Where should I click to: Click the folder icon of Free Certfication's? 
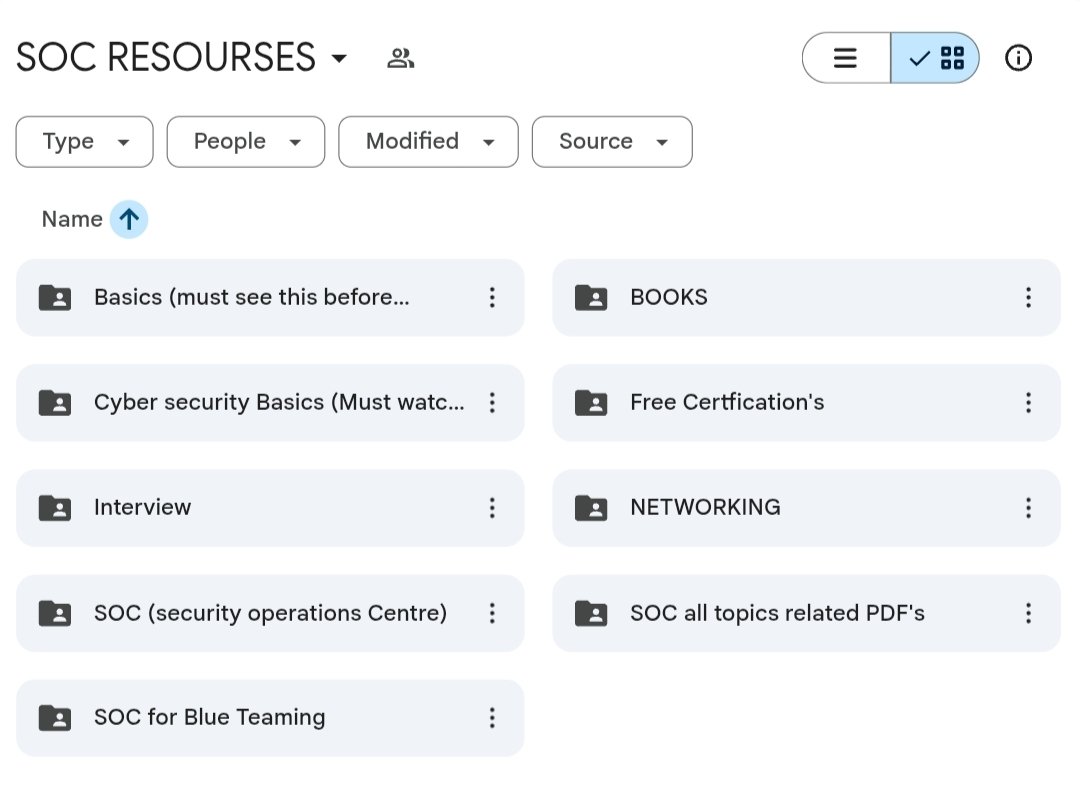click(x=591, y=403)
